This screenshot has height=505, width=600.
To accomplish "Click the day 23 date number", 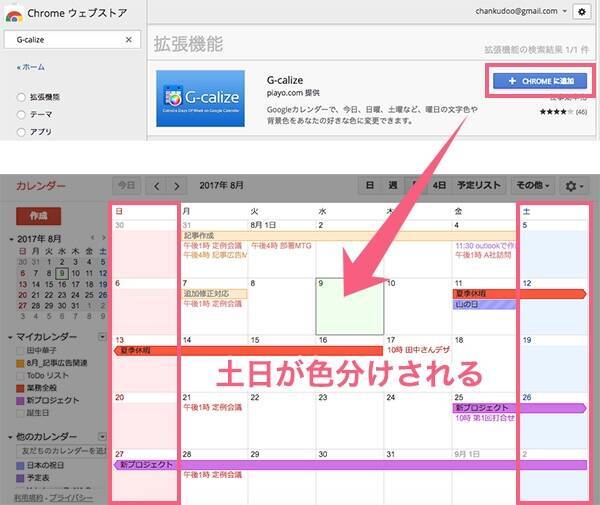I will click(323, 397).
